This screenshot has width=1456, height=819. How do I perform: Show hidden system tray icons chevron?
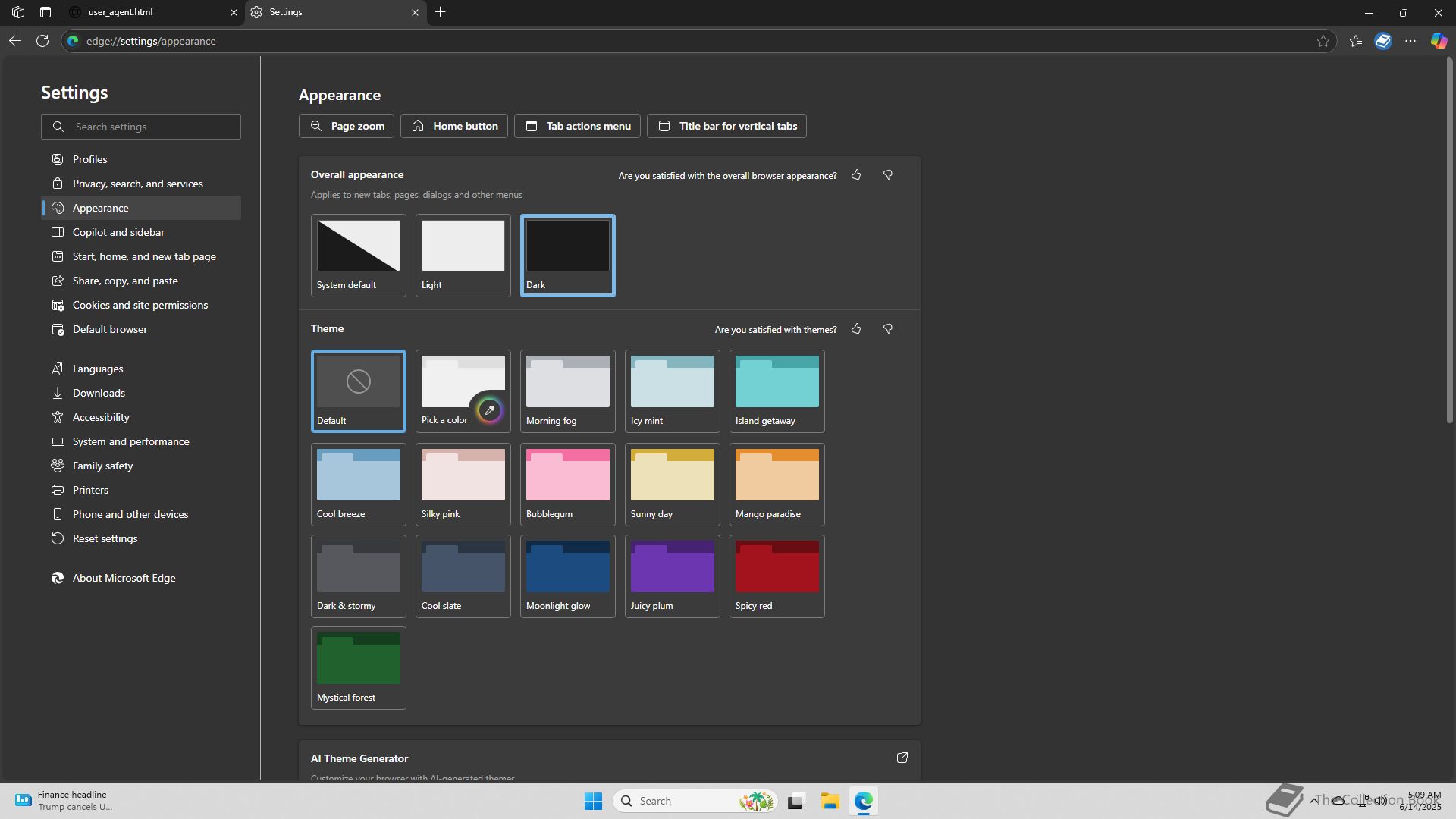coord(1313,800)
